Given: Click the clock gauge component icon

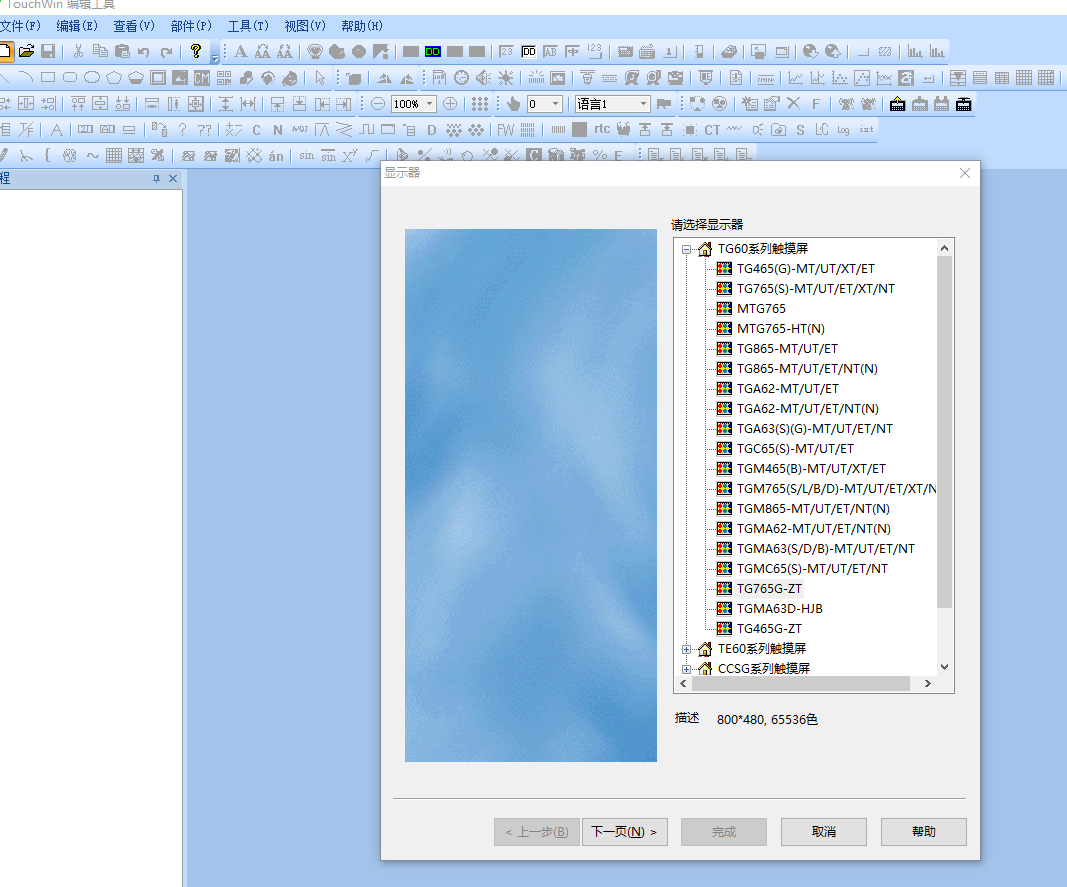Looking at the screenshot, I should (461, 78).
